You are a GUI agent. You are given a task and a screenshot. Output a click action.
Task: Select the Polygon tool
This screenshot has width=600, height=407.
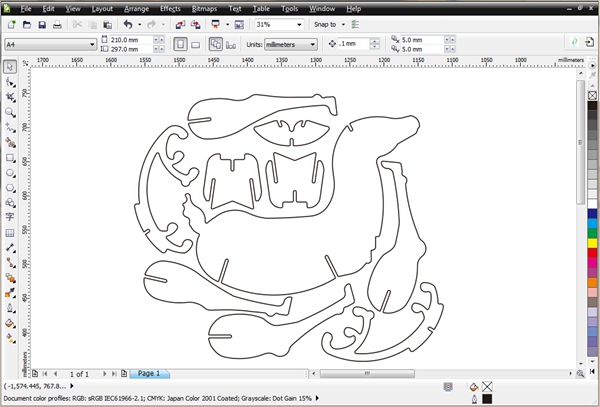coord(10,188)
